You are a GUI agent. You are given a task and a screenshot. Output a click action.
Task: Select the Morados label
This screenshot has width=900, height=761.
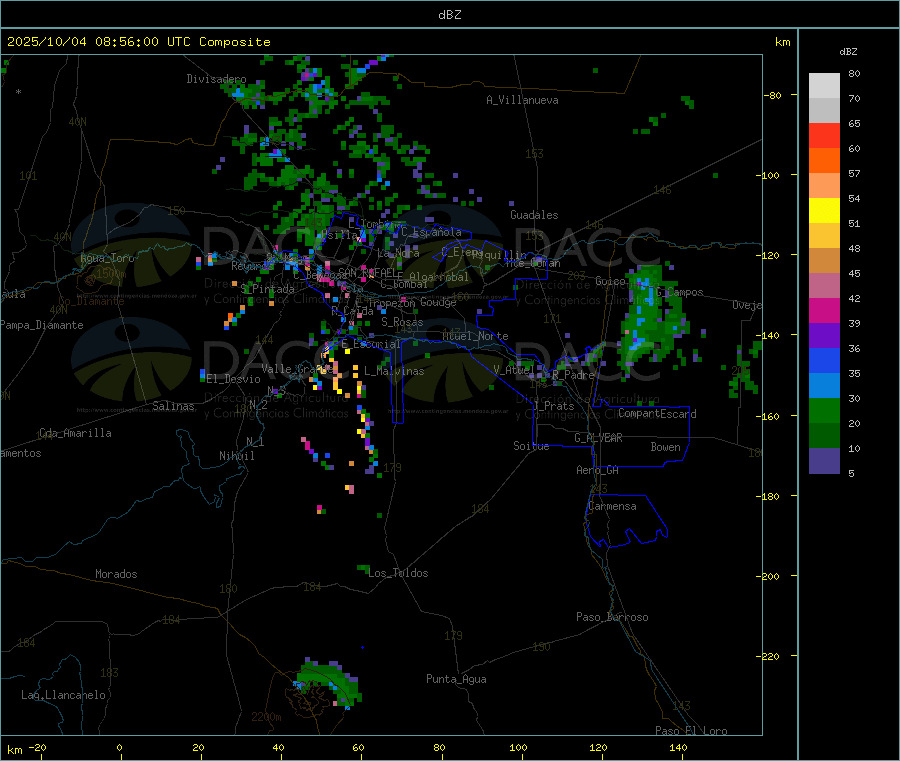coord(116,574)
